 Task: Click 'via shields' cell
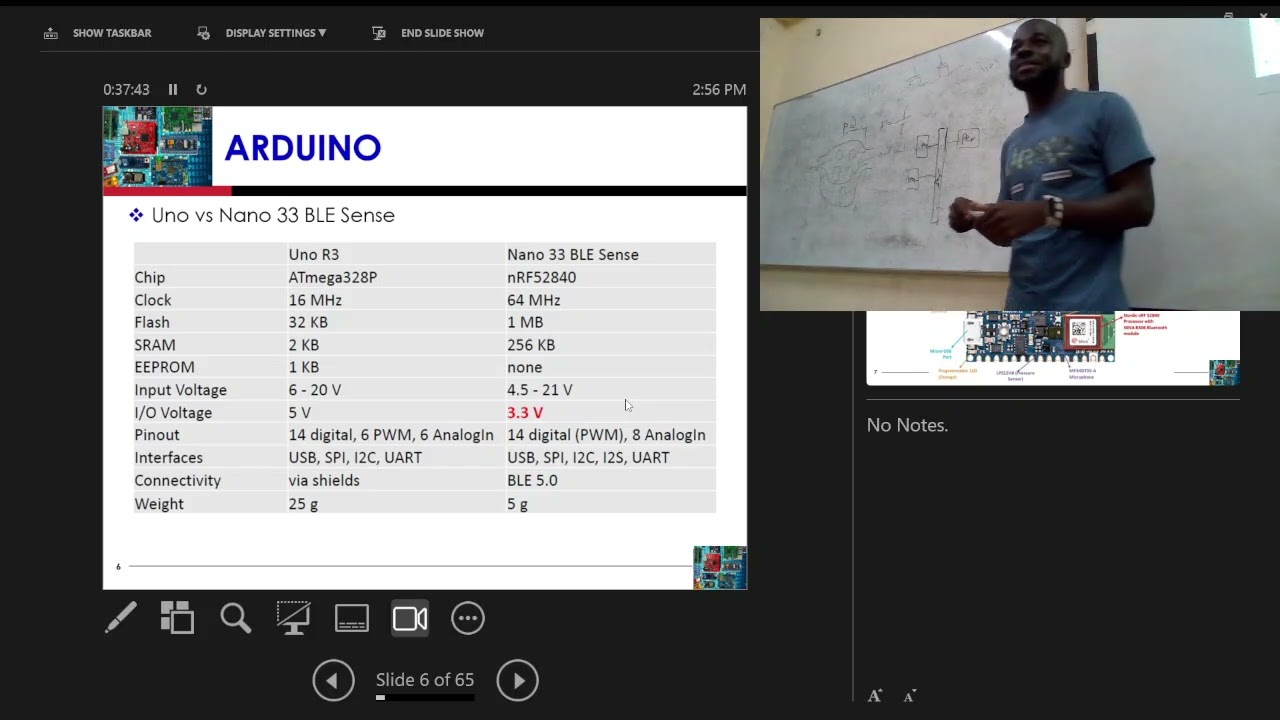pyautogui.click(x=324, y=480)
